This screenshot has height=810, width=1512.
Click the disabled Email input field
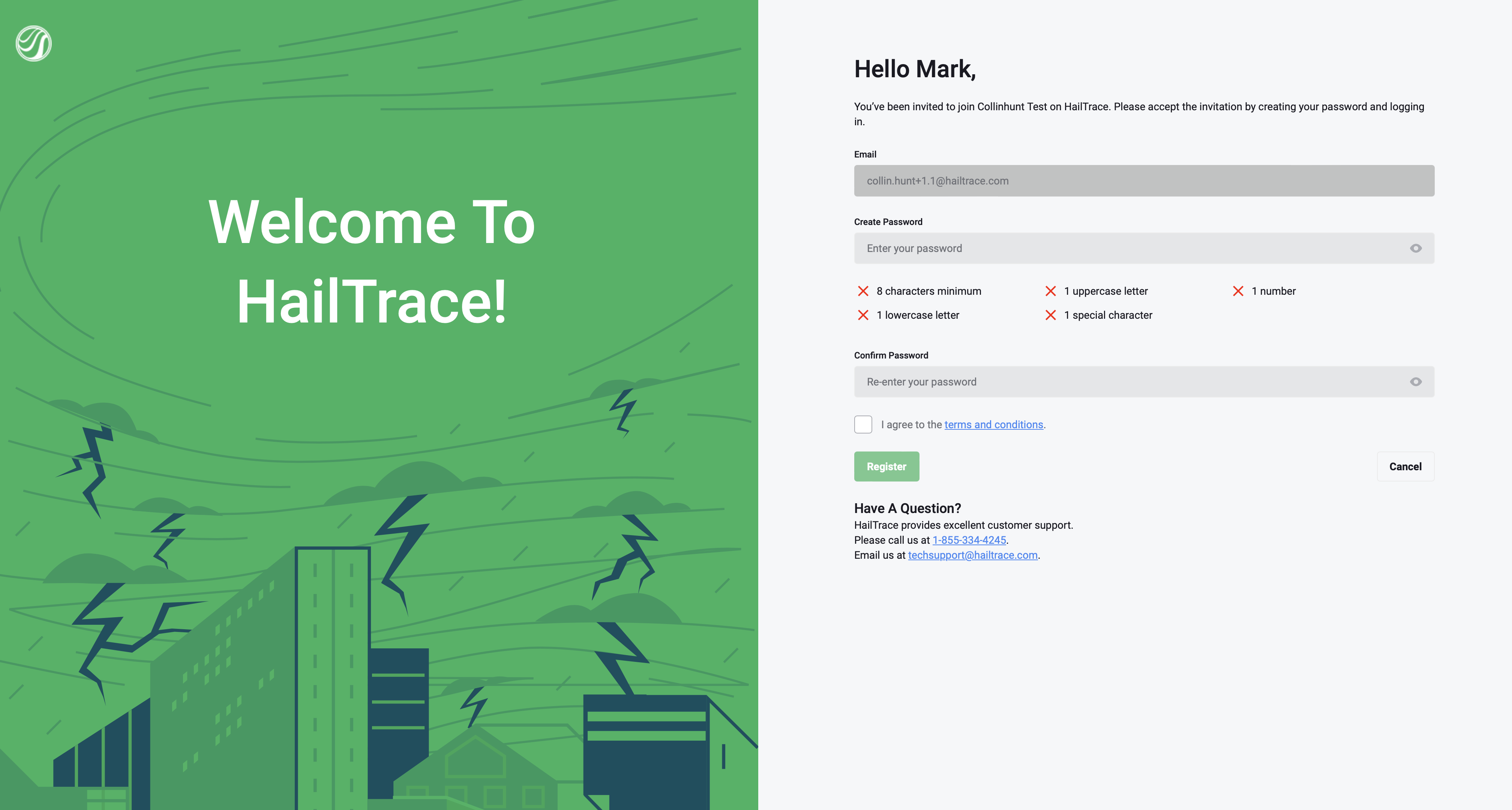(x=1143, y=181)
